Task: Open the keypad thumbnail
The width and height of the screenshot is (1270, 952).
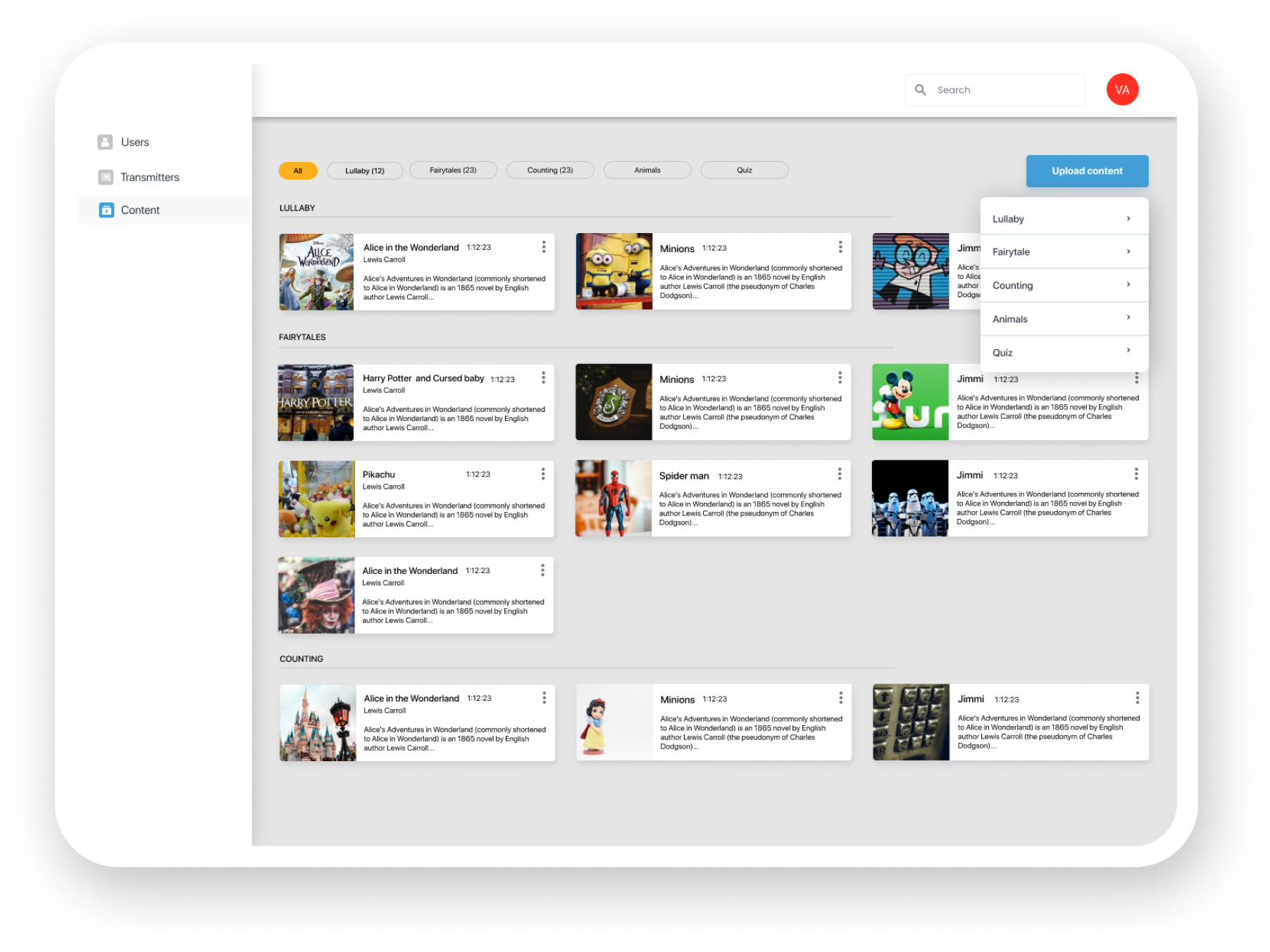Action: coord(911,722)
